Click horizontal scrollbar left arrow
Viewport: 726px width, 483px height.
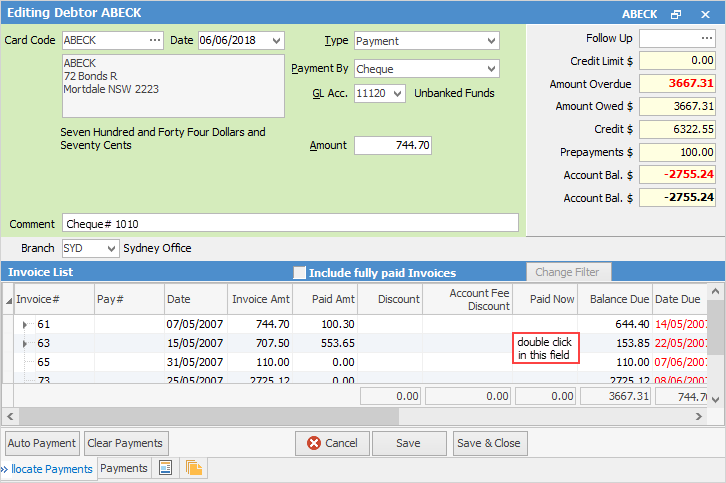(10, 416)
